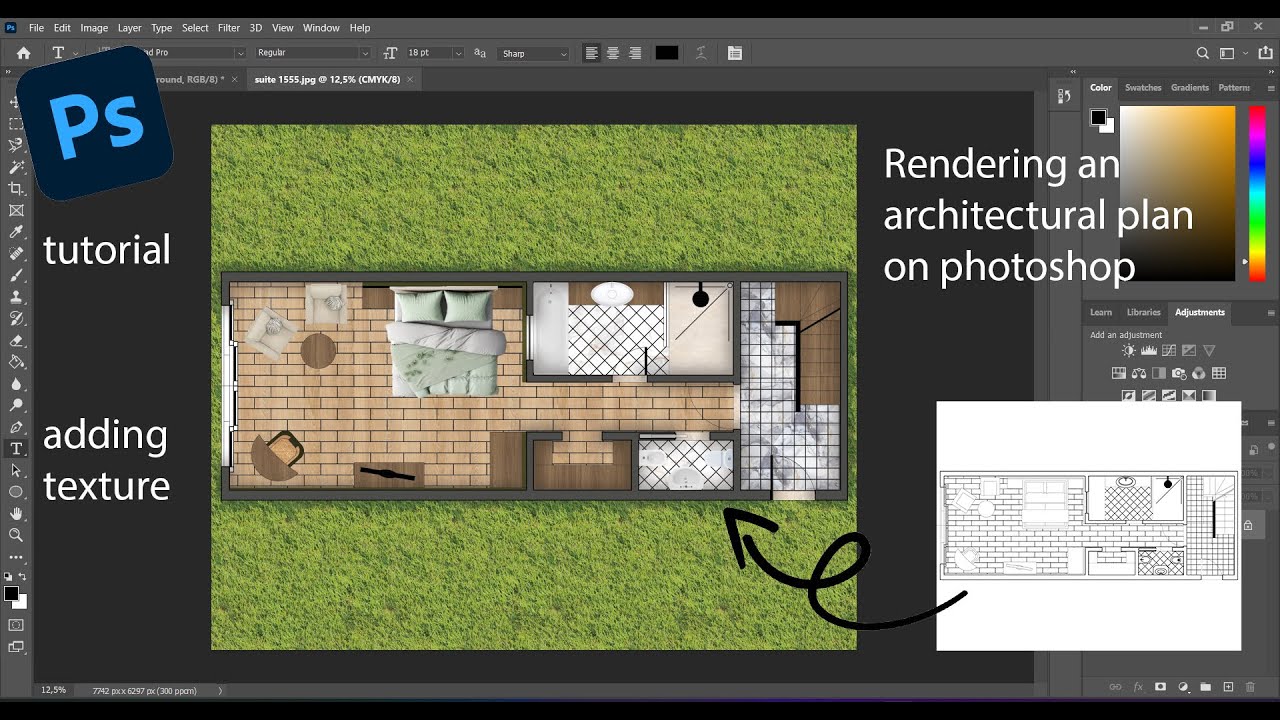
Task: Select the Frame tool
Action: pos(16,211)
